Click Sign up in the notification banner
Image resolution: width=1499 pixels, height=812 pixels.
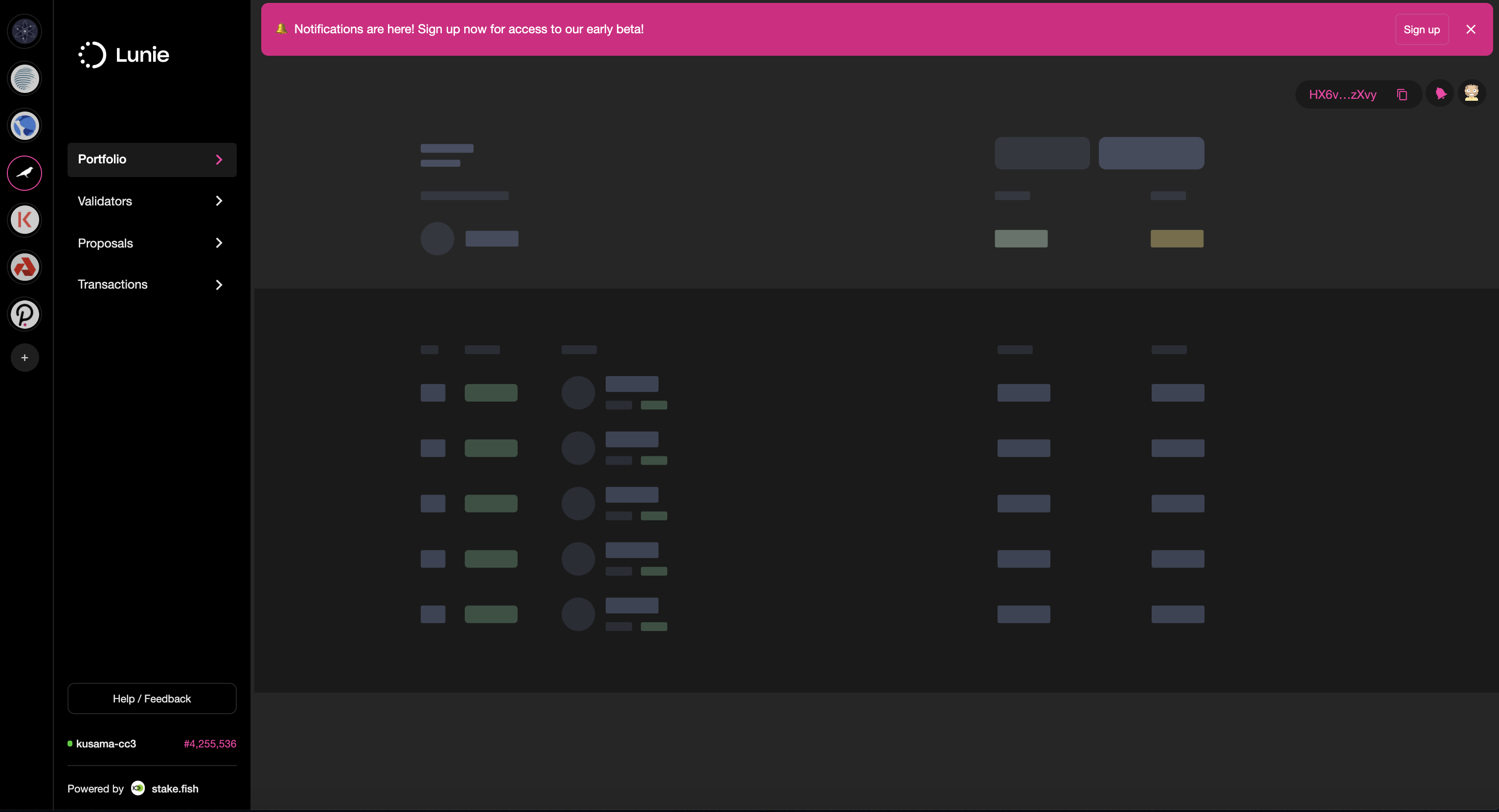(1422, 29)
